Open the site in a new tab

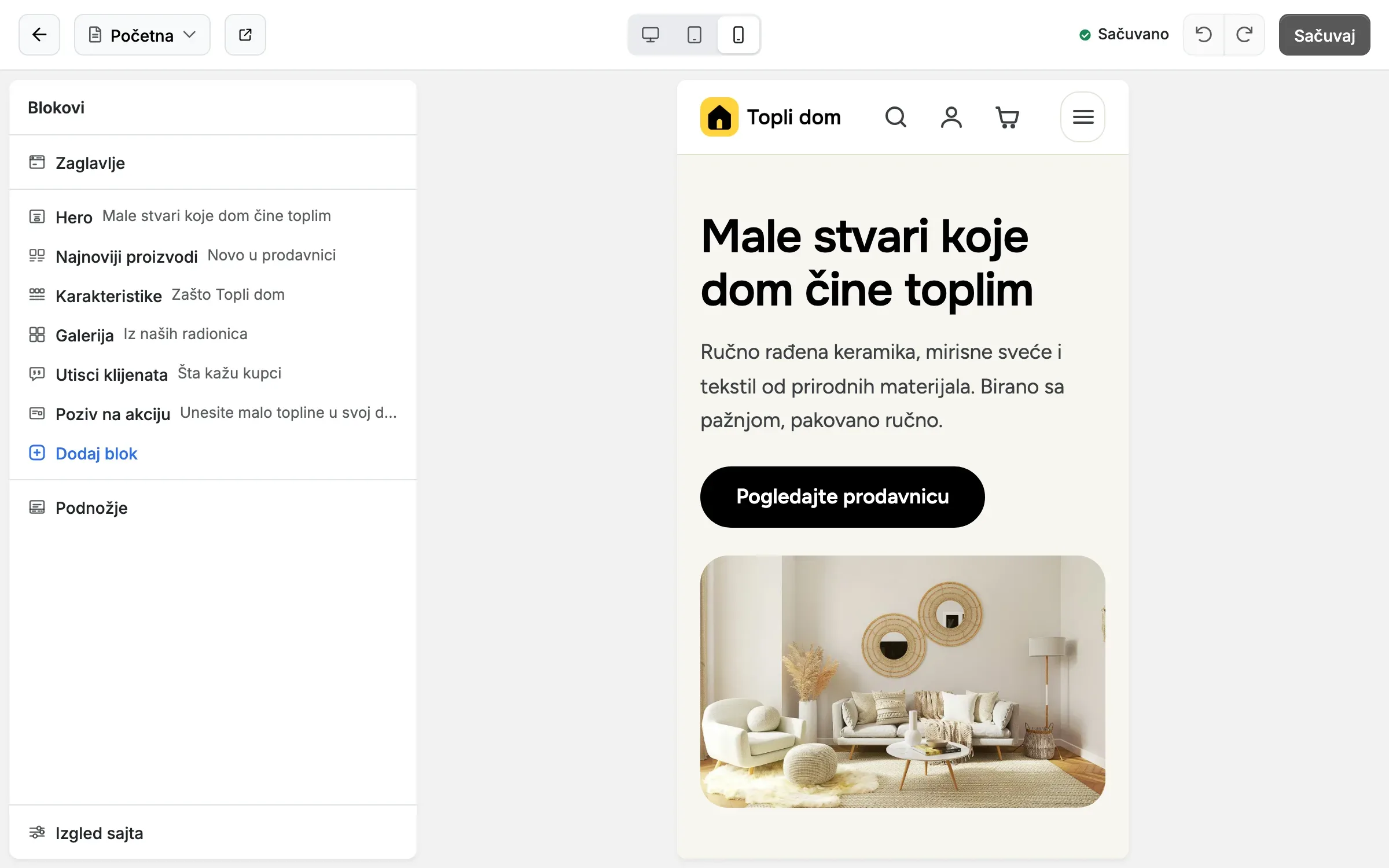[245, 35]
